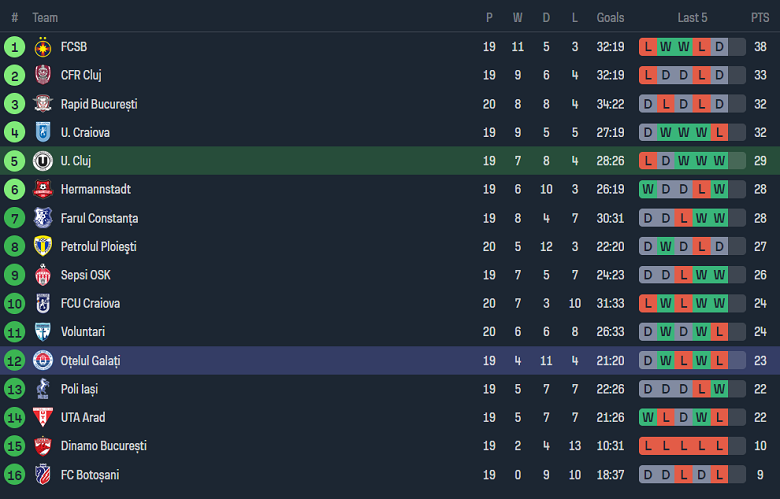The width and height of the screenshot is (780, 499).
Task: Click UTA Arad's first Last 5 win box
Action: [x=648, y=417]
